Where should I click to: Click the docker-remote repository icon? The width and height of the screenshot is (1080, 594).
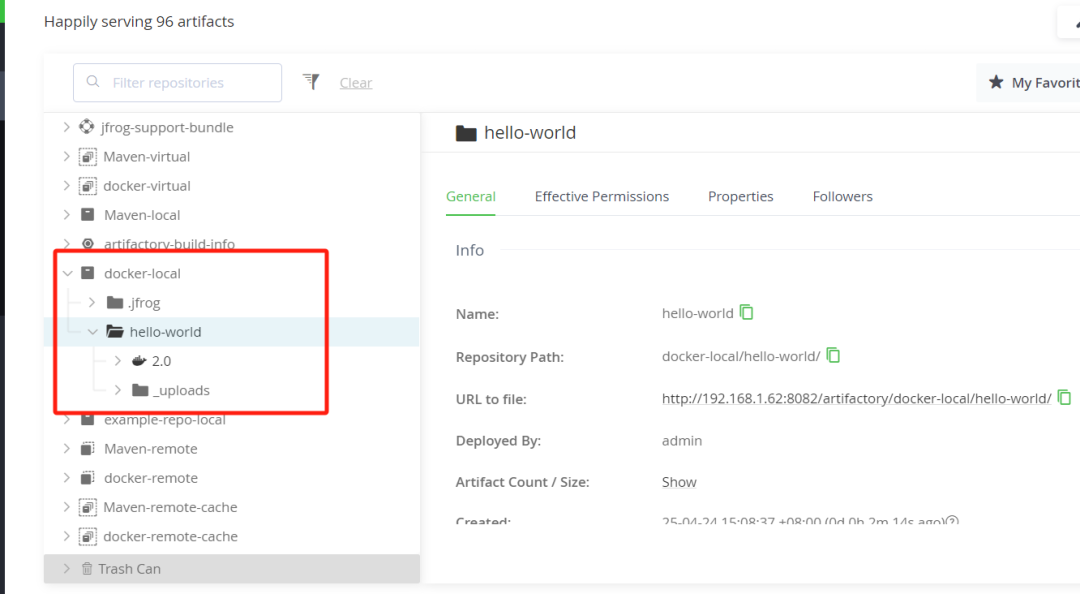point(87,478)
